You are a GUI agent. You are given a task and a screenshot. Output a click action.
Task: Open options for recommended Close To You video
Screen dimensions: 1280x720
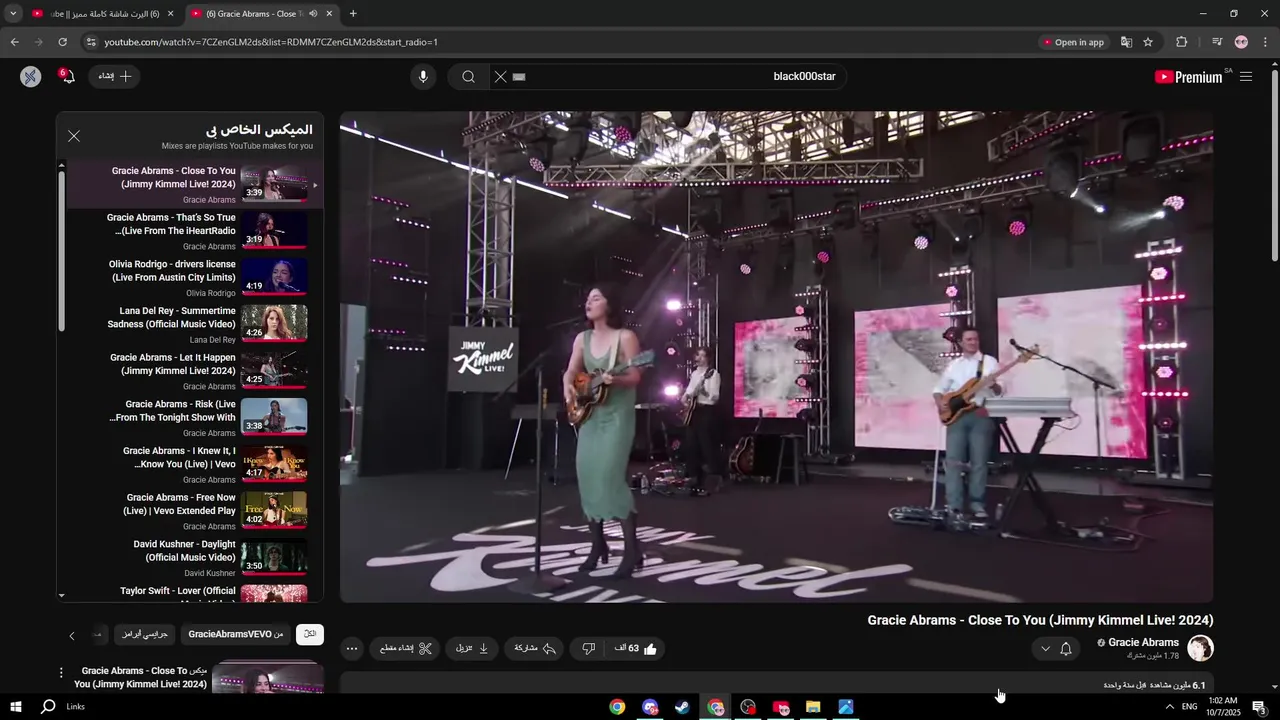61,673
